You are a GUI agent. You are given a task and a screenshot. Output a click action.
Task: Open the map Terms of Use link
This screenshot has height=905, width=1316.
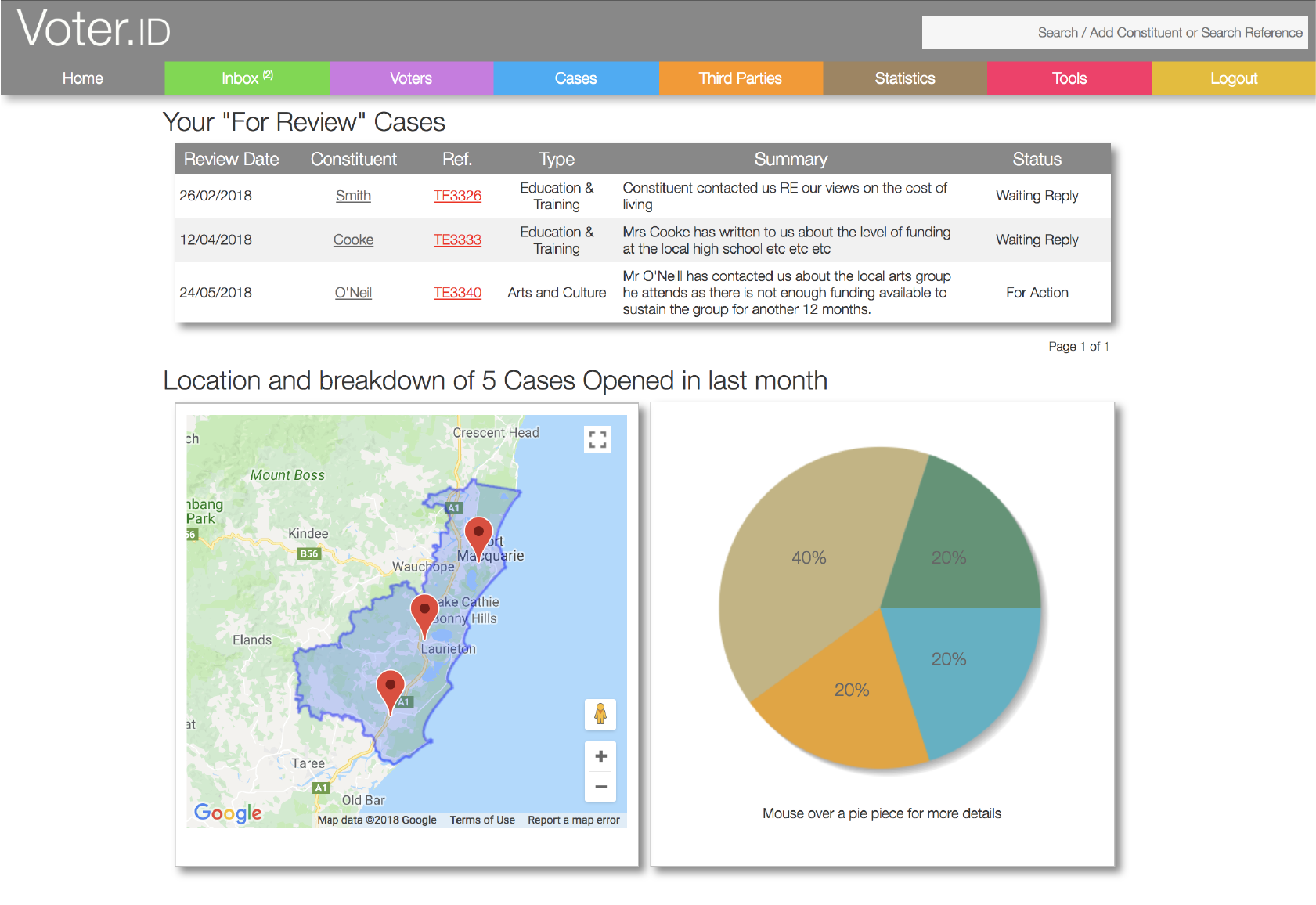[x=482, y=820]
